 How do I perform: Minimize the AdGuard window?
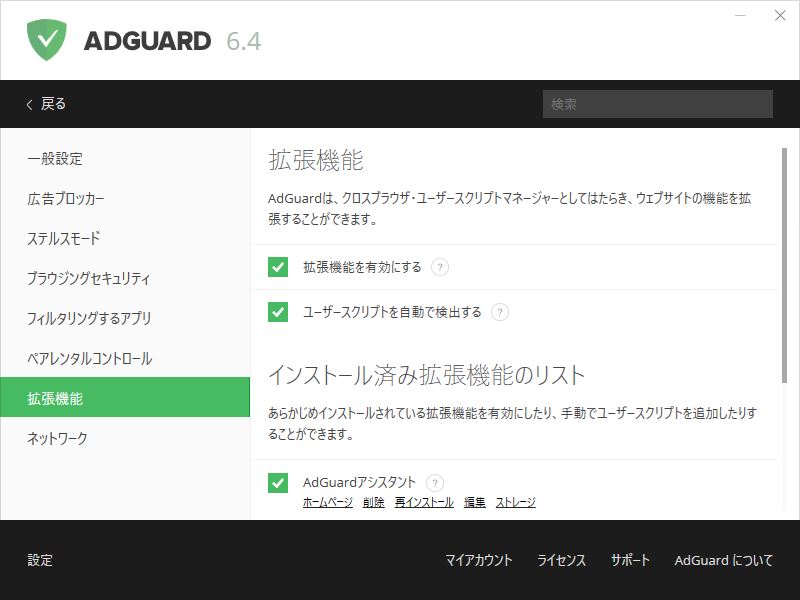pos(740,15)
